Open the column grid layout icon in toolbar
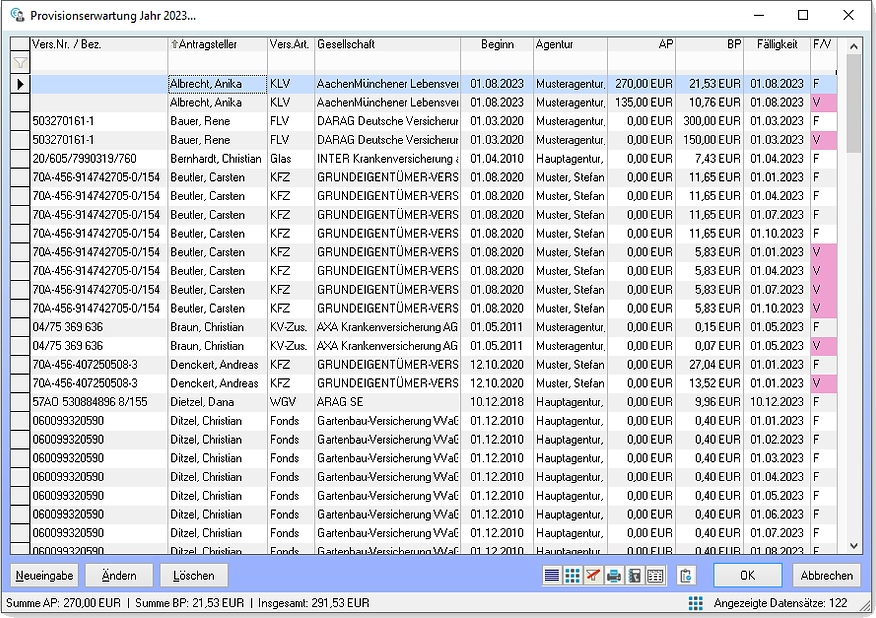876x618 pixels. coord(572,576)
